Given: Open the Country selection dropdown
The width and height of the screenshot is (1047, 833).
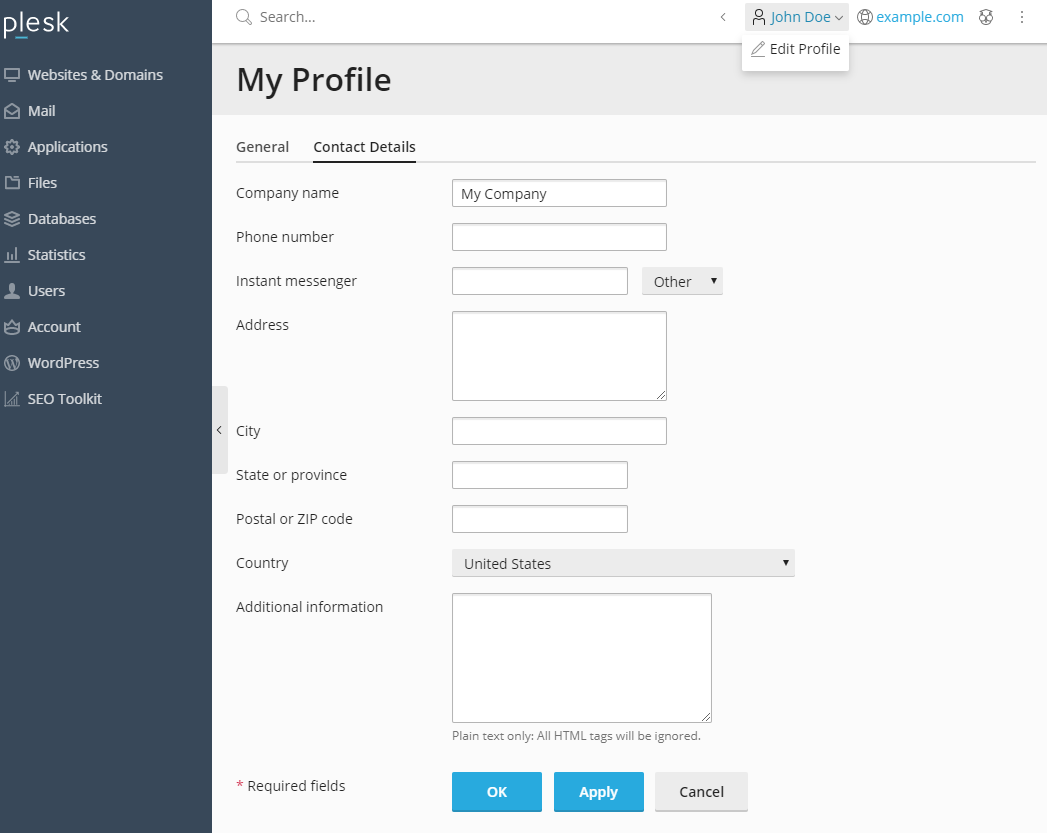Looking at the screenshot, I should pos(623,564).
